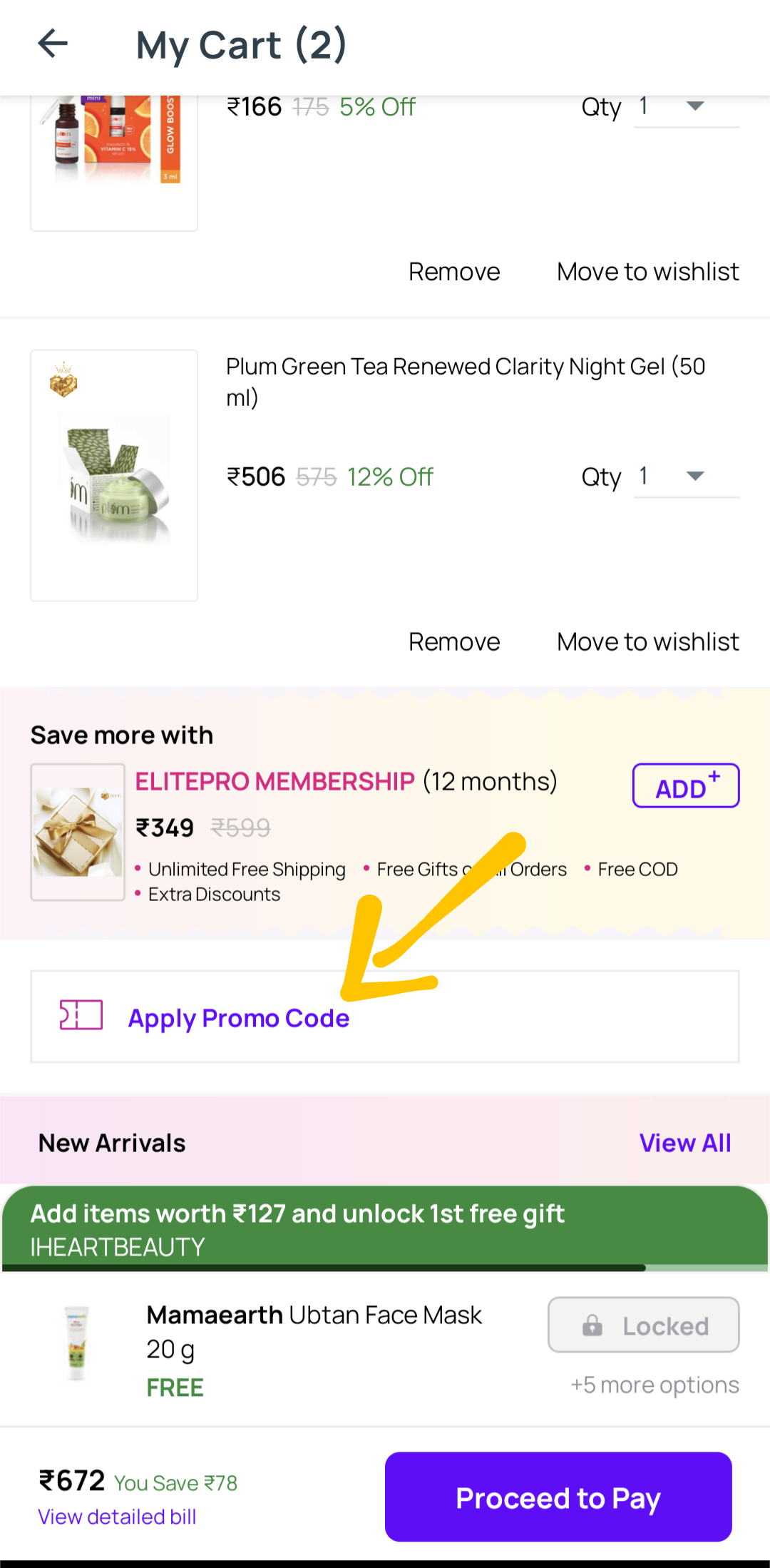Tap the ElitePro membership gift box image
The image size is (770, 1568).
(78, 832)
